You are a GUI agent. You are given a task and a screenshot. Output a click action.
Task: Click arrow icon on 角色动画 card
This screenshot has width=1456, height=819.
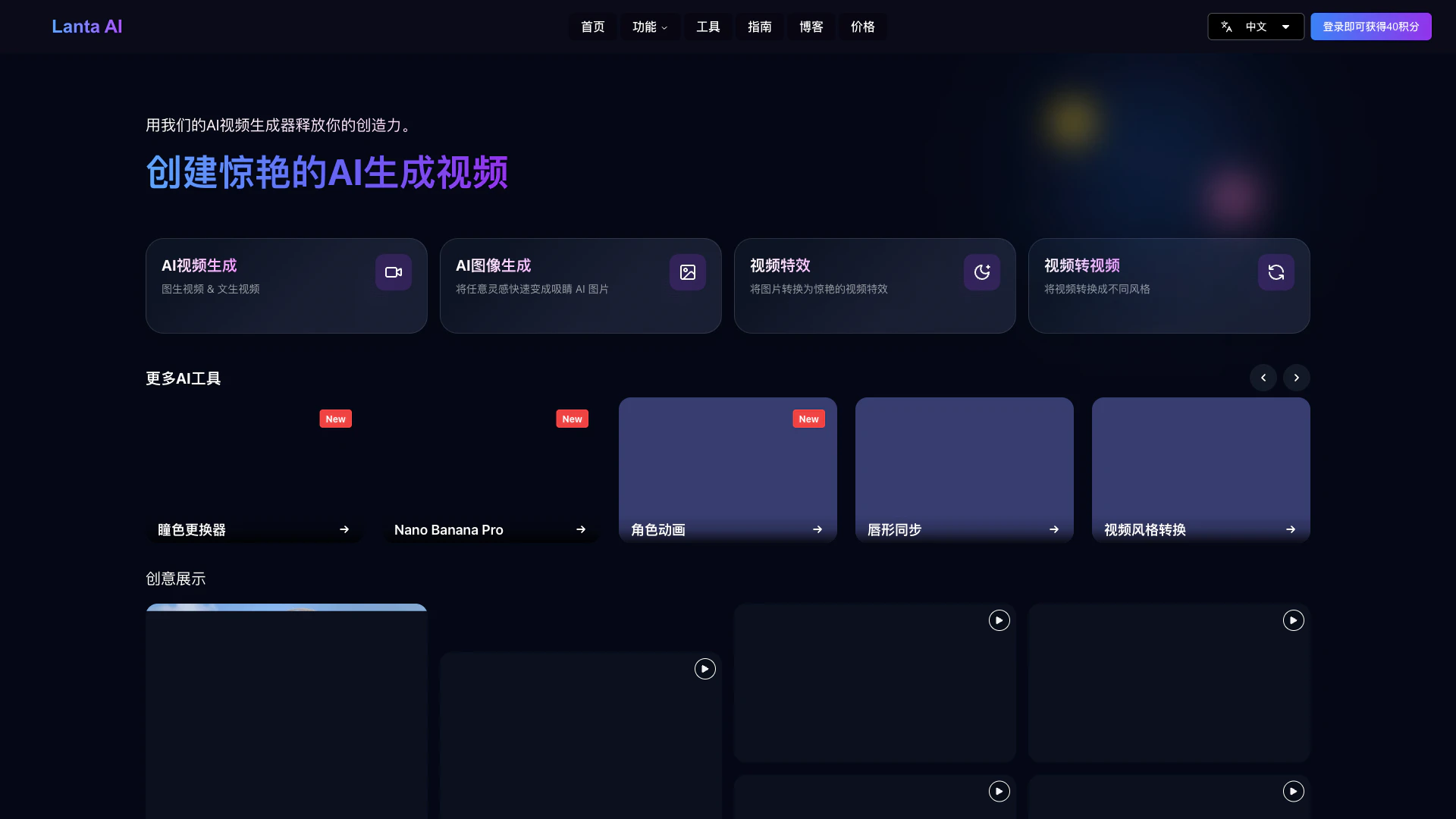(x=817, y=529)
